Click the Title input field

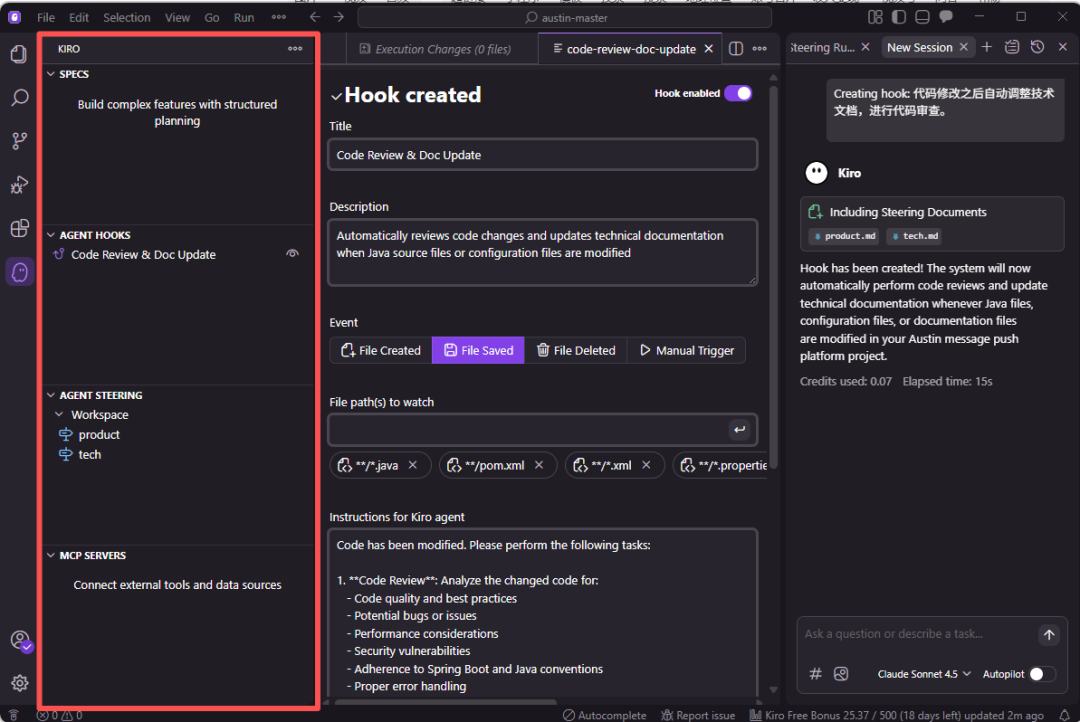tap(543, 155)
